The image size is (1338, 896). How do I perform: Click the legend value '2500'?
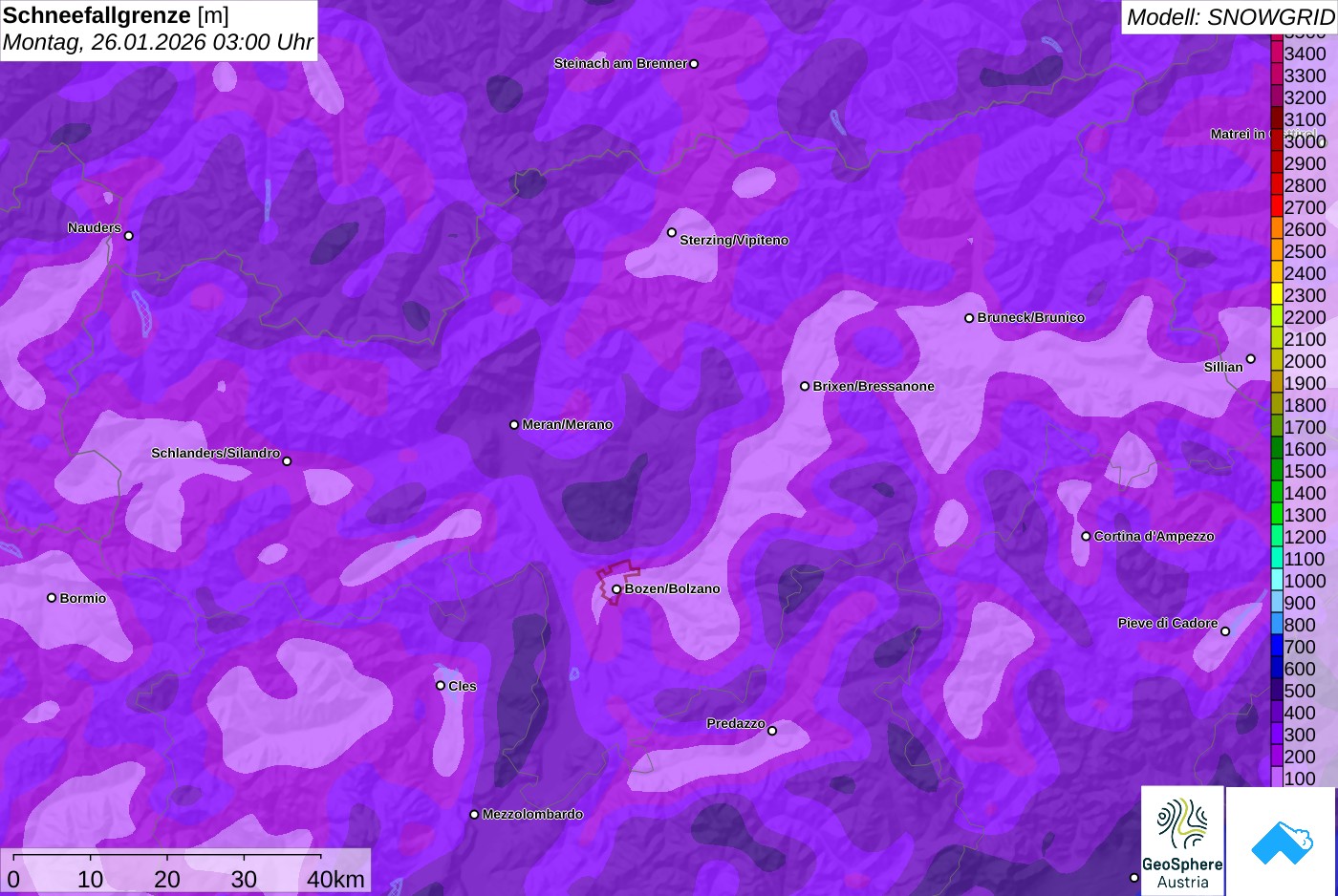[1305, 251]
